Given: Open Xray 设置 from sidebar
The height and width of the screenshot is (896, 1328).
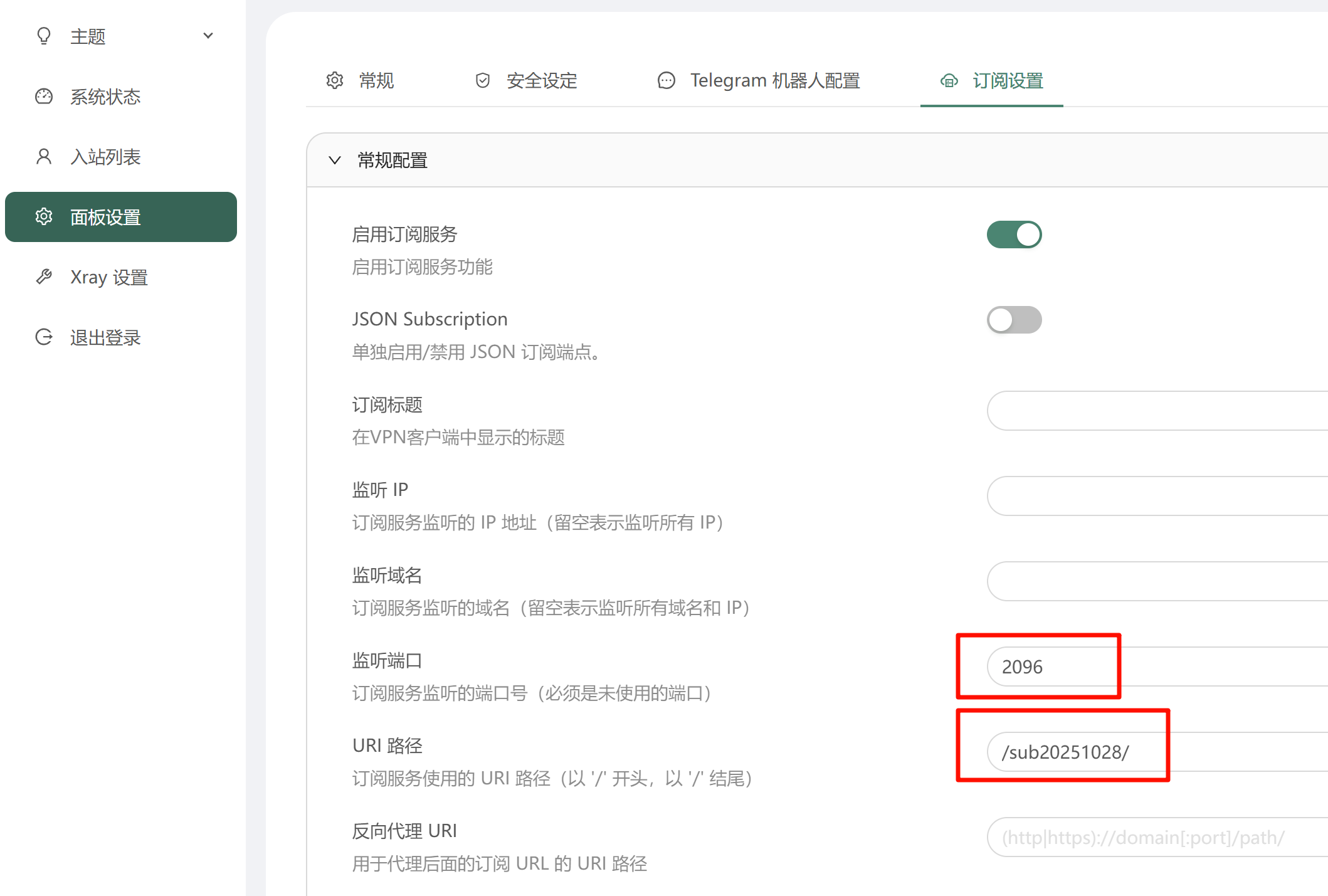Looking at the screenshot, I should click(108, 277).
